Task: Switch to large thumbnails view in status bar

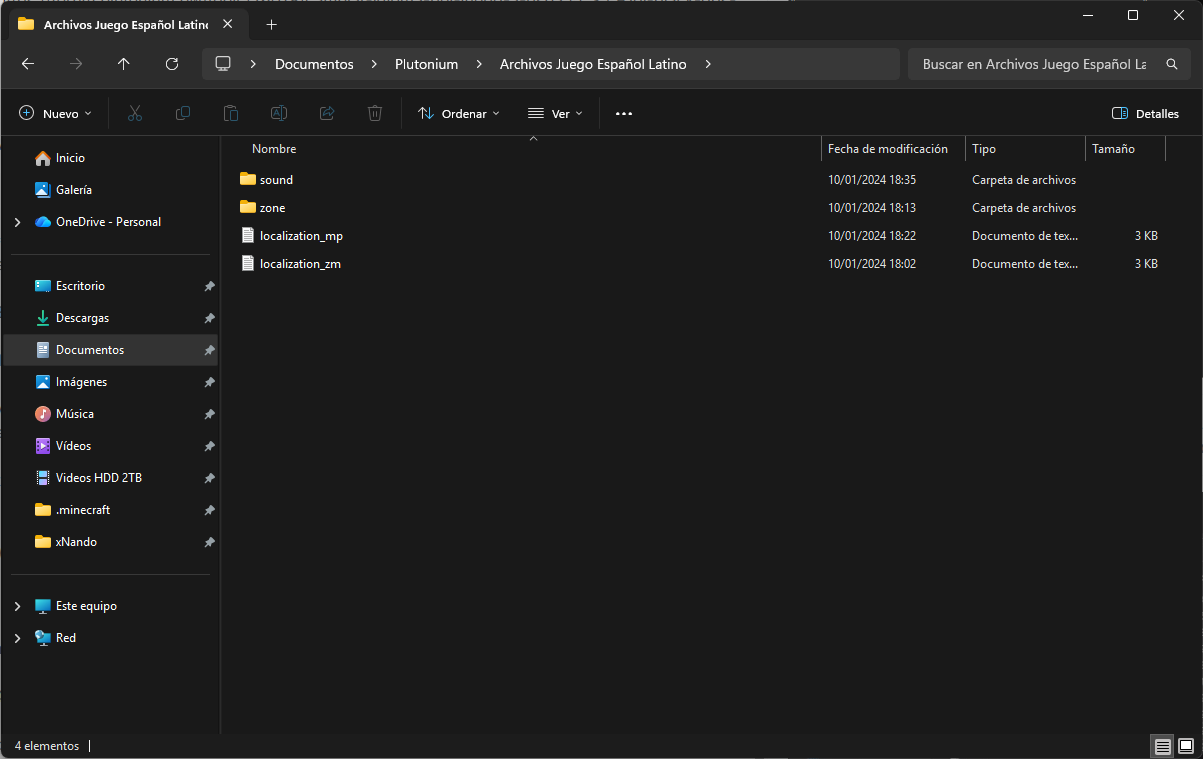Action: tap(1186, 746)
